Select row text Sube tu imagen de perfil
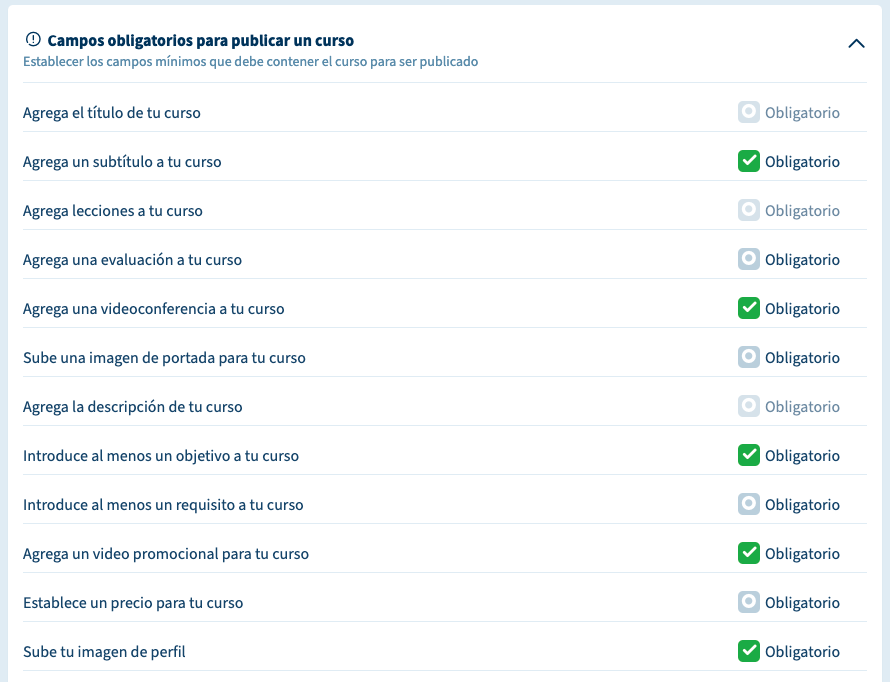 (104, 652)
